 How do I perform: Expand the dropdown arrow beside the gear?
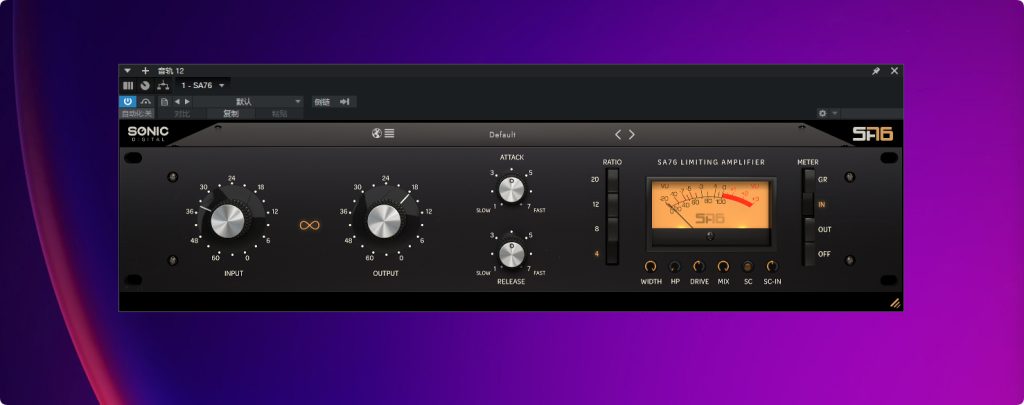tap(834, 114)
